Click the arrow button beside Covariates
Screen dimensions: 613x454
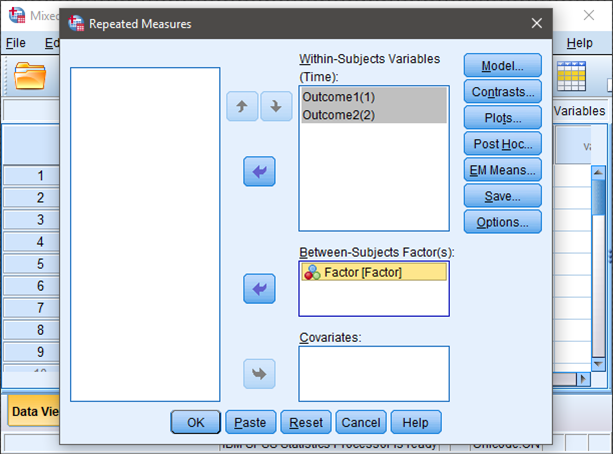(x=259, y=374)
